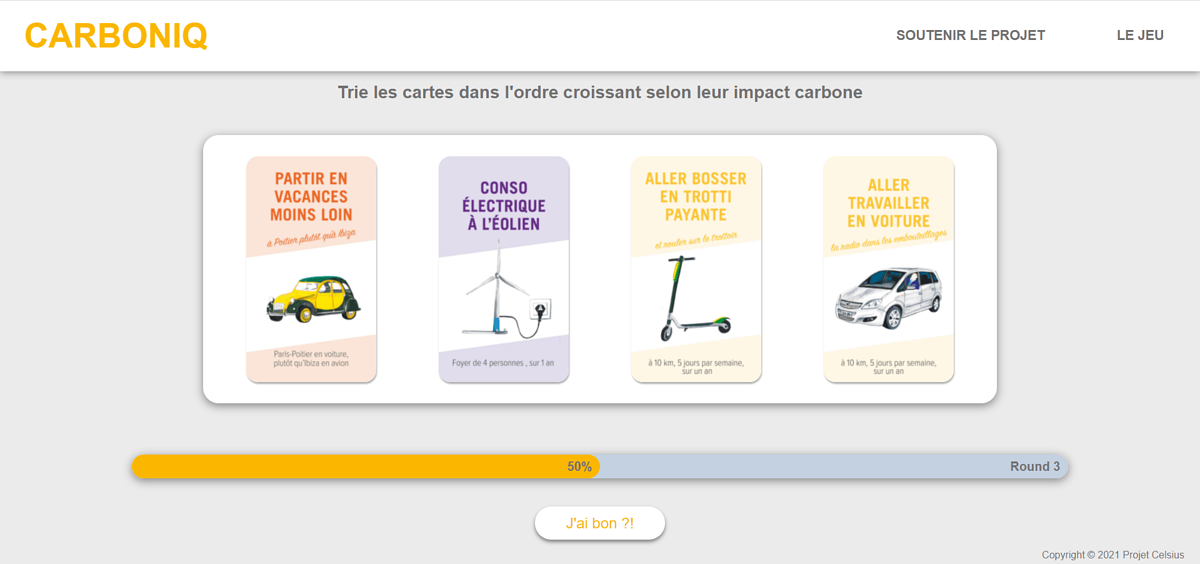Select the green electric scooter picture

tap(692, 298)
